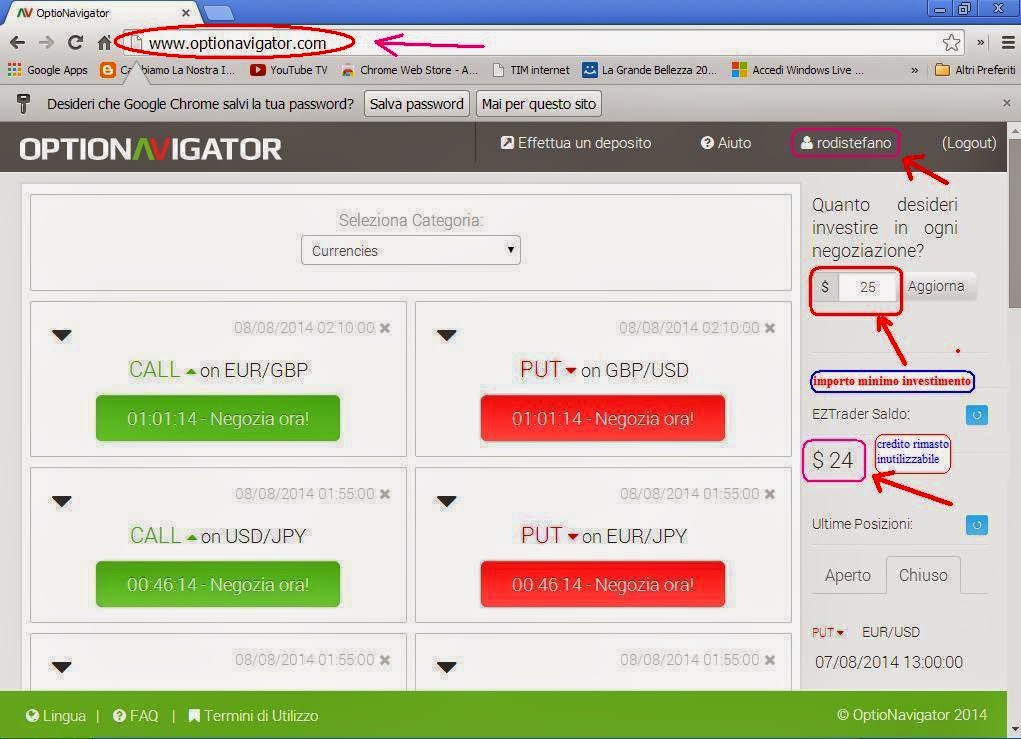Viewport: 1021px width, 739px height.
Task: Click Mai per questo sito button
Action: [x=538, y=104]
